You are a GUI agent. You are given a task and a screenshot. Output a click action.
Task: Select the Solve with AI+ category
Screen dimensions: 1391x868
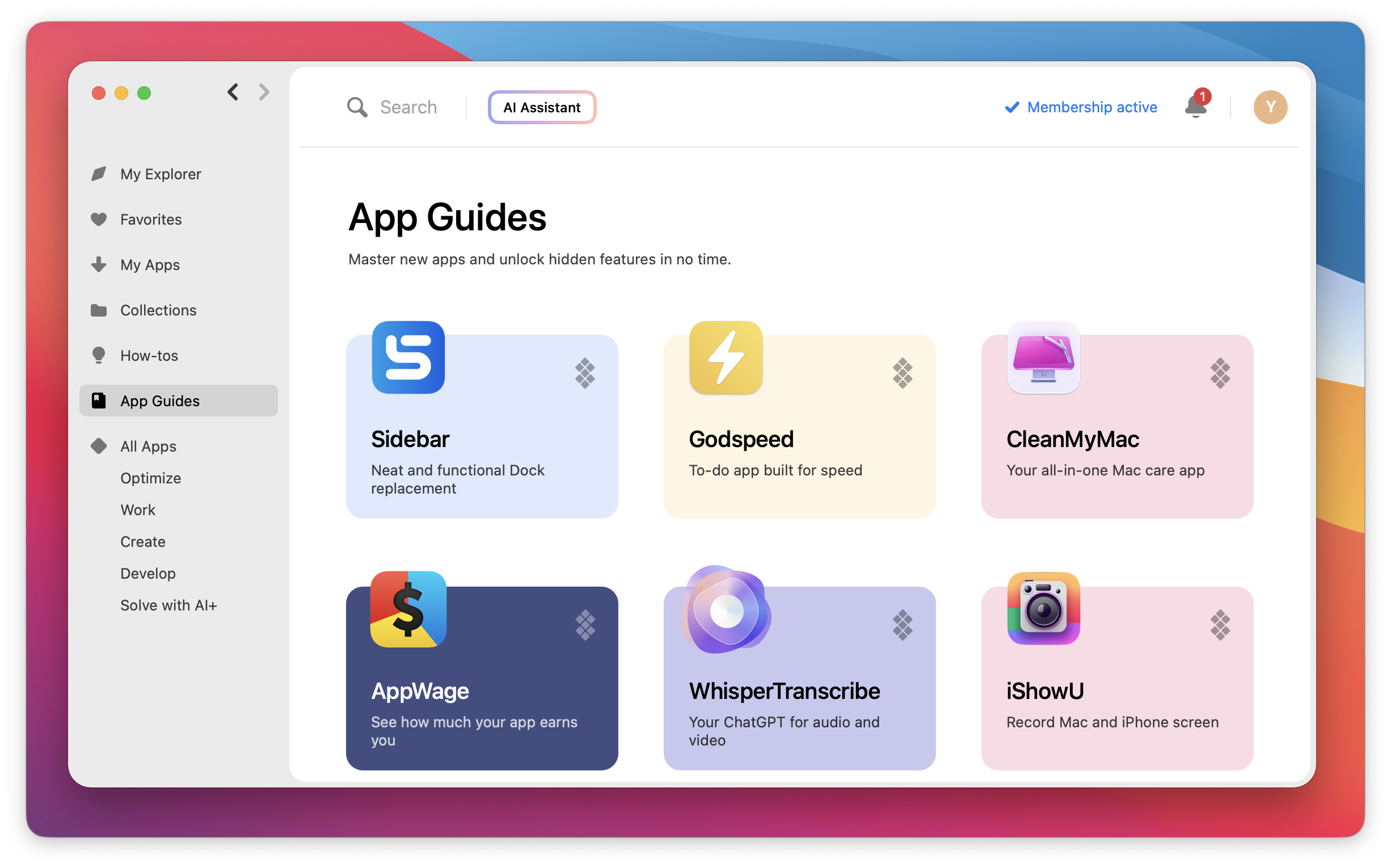pos(168,605)
